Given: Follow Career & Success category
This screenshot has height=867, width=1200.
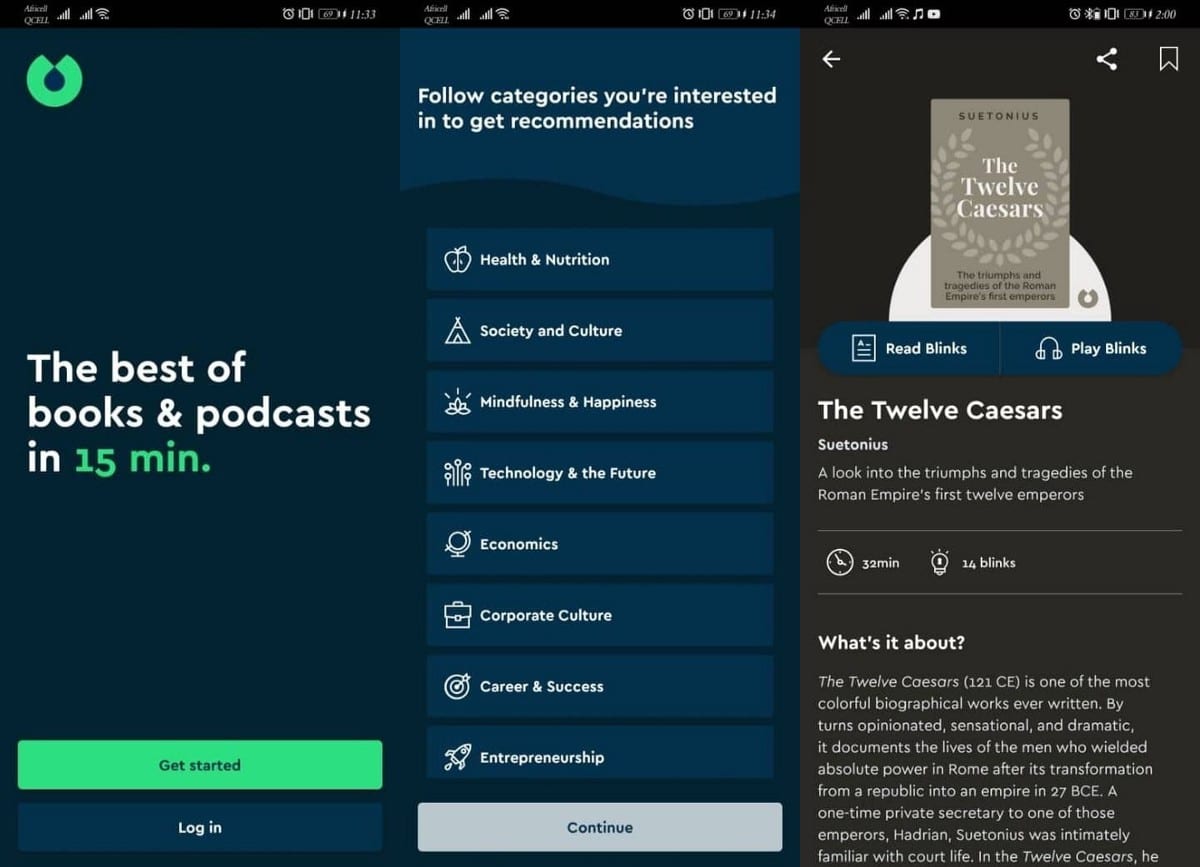Looking at the screenshot, I should click(x=599, y=686).
